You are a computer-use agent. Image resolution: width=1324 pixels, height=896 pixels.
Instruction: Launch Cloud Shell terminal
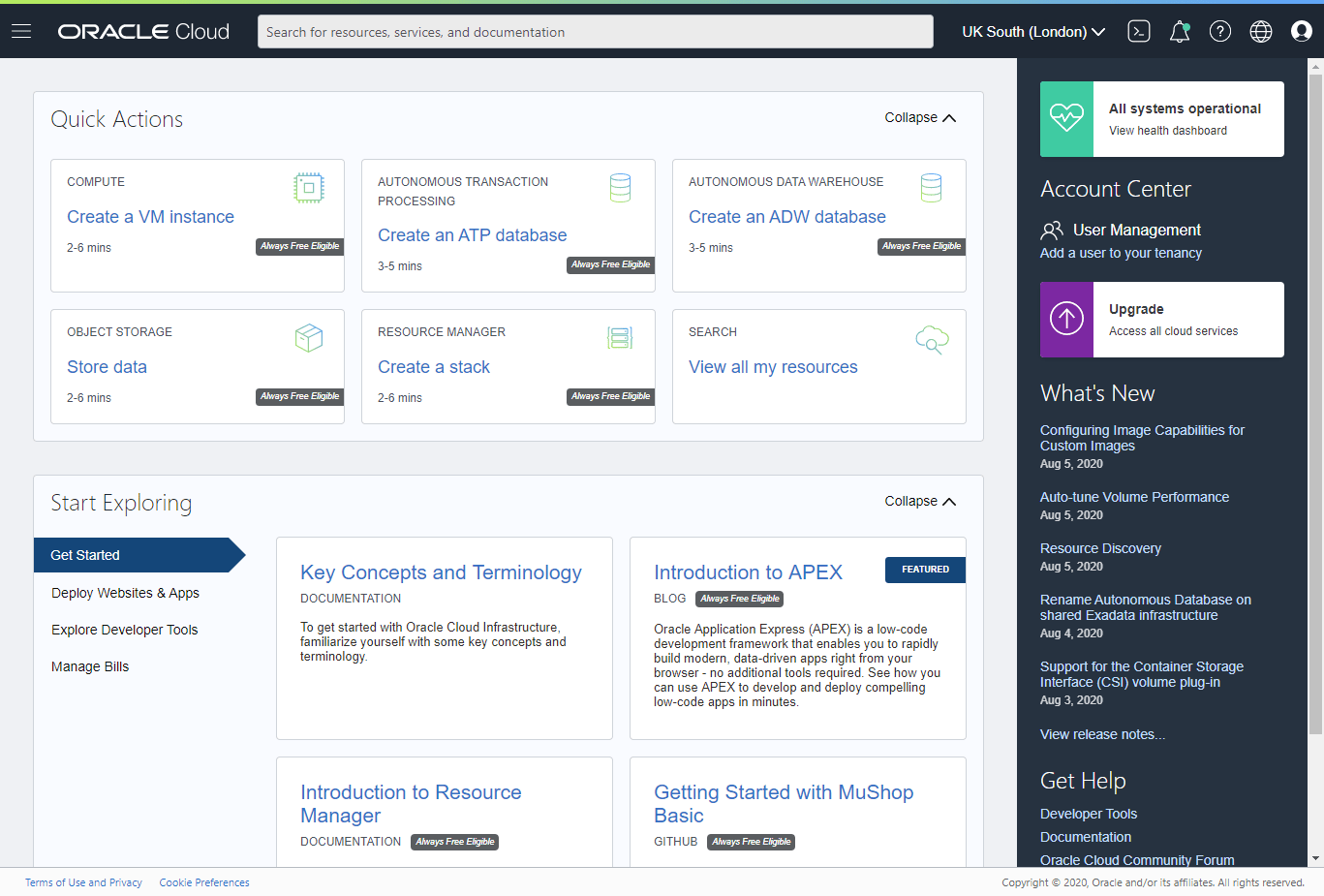coord(1138,30)
